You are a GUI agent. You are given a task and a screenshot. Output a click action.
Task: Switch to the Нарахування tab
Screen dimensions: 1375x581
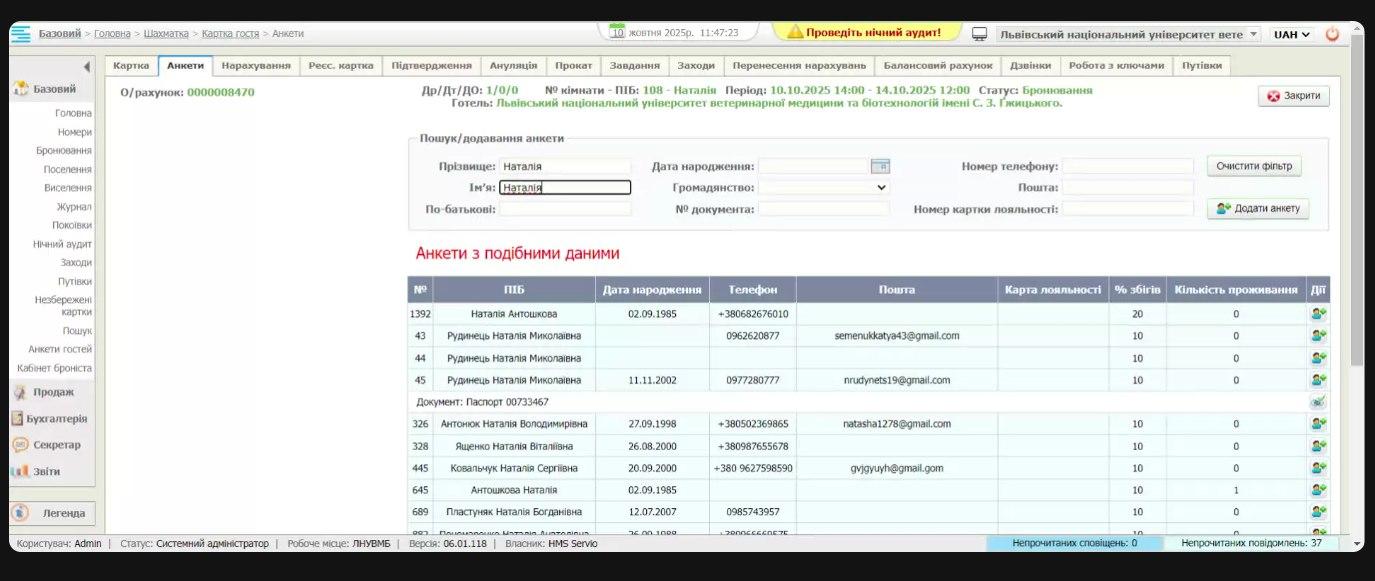256,65
